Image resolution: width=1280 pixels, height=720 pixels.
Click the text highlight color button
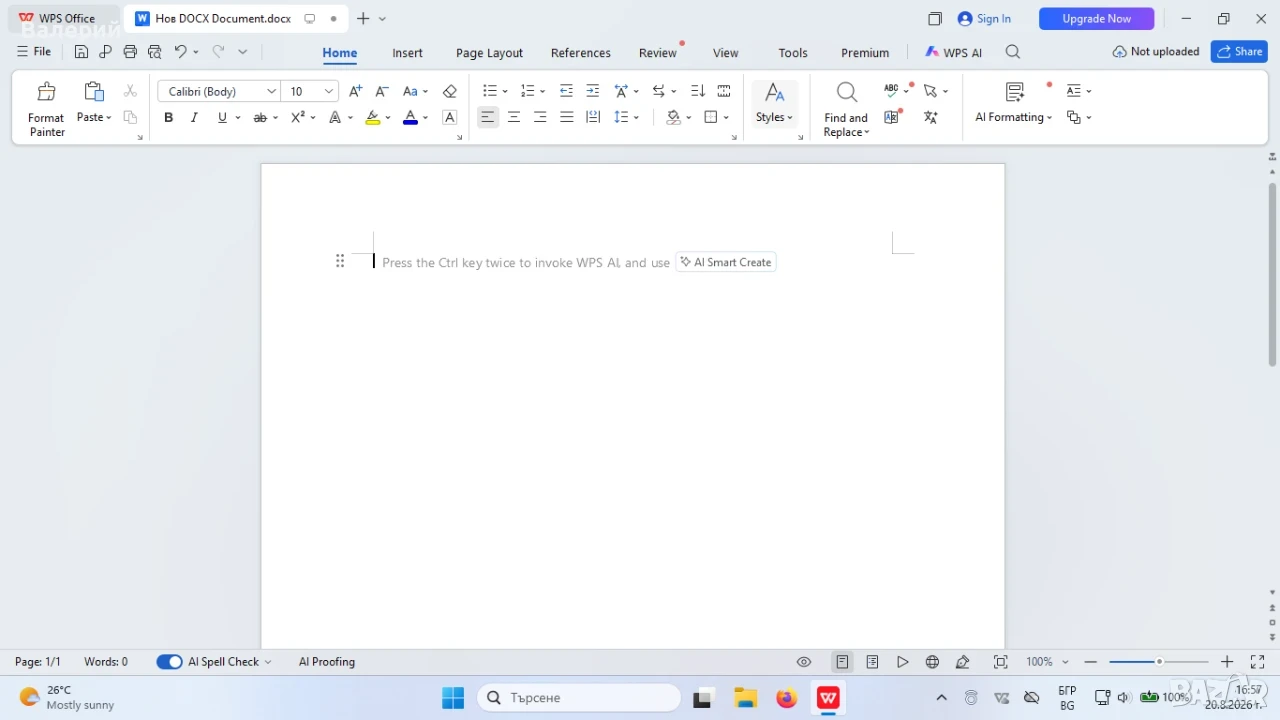(x=373, y=118)
